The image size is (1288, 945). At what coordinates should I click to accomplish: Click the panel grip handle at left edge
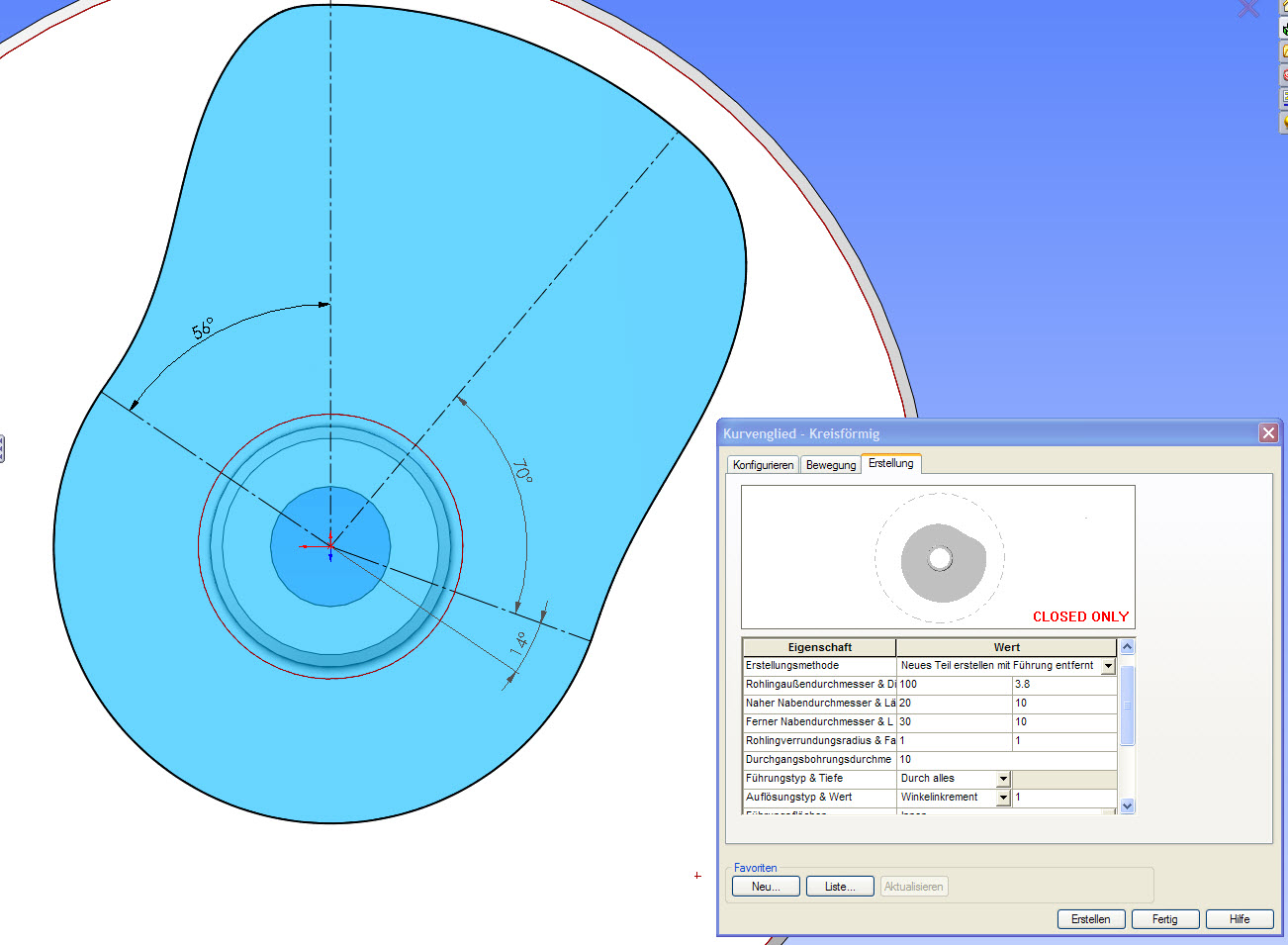coord(2,448)
